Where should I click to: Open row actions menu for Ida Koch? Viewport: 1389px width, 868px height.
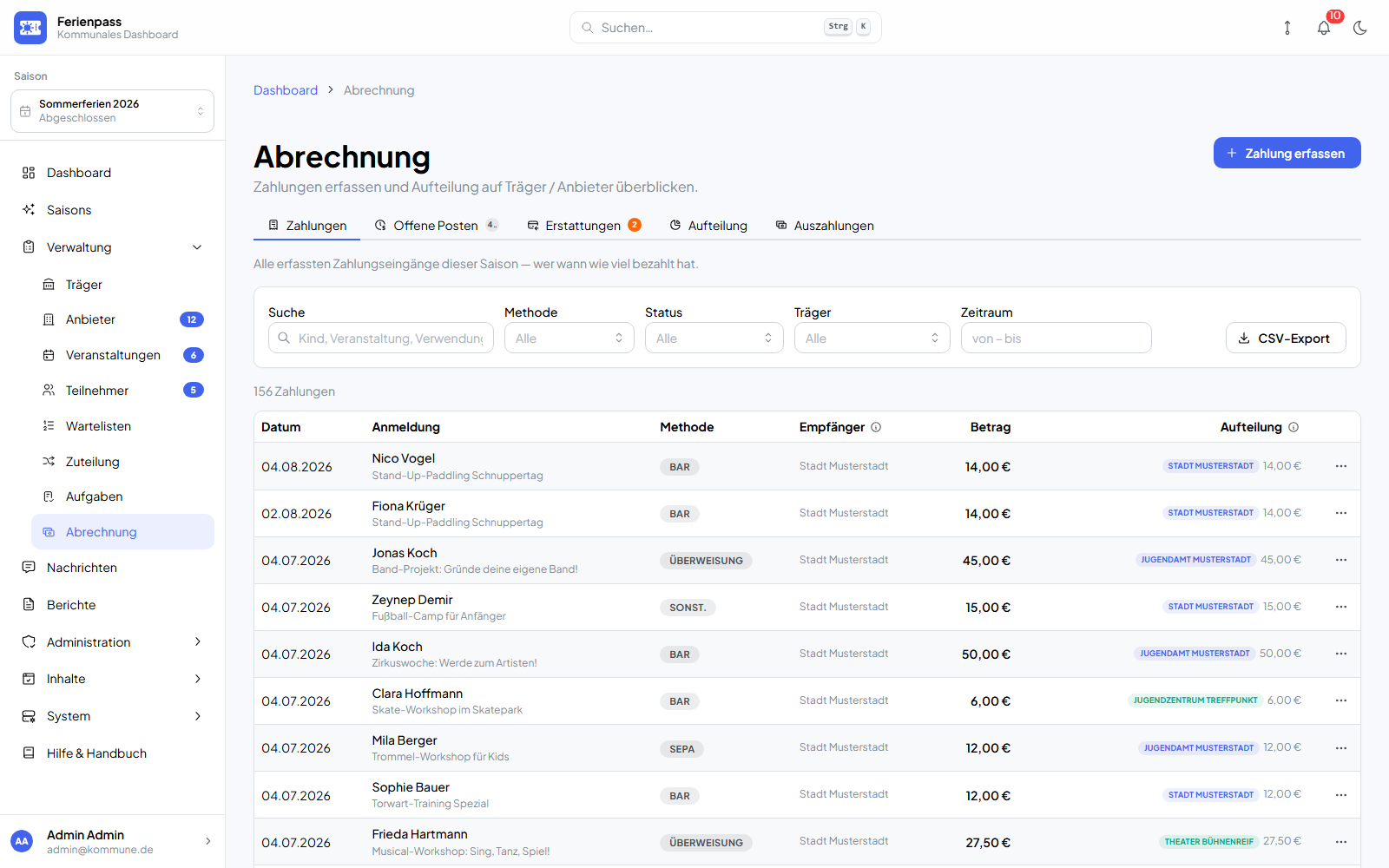tap(1341, 654)
